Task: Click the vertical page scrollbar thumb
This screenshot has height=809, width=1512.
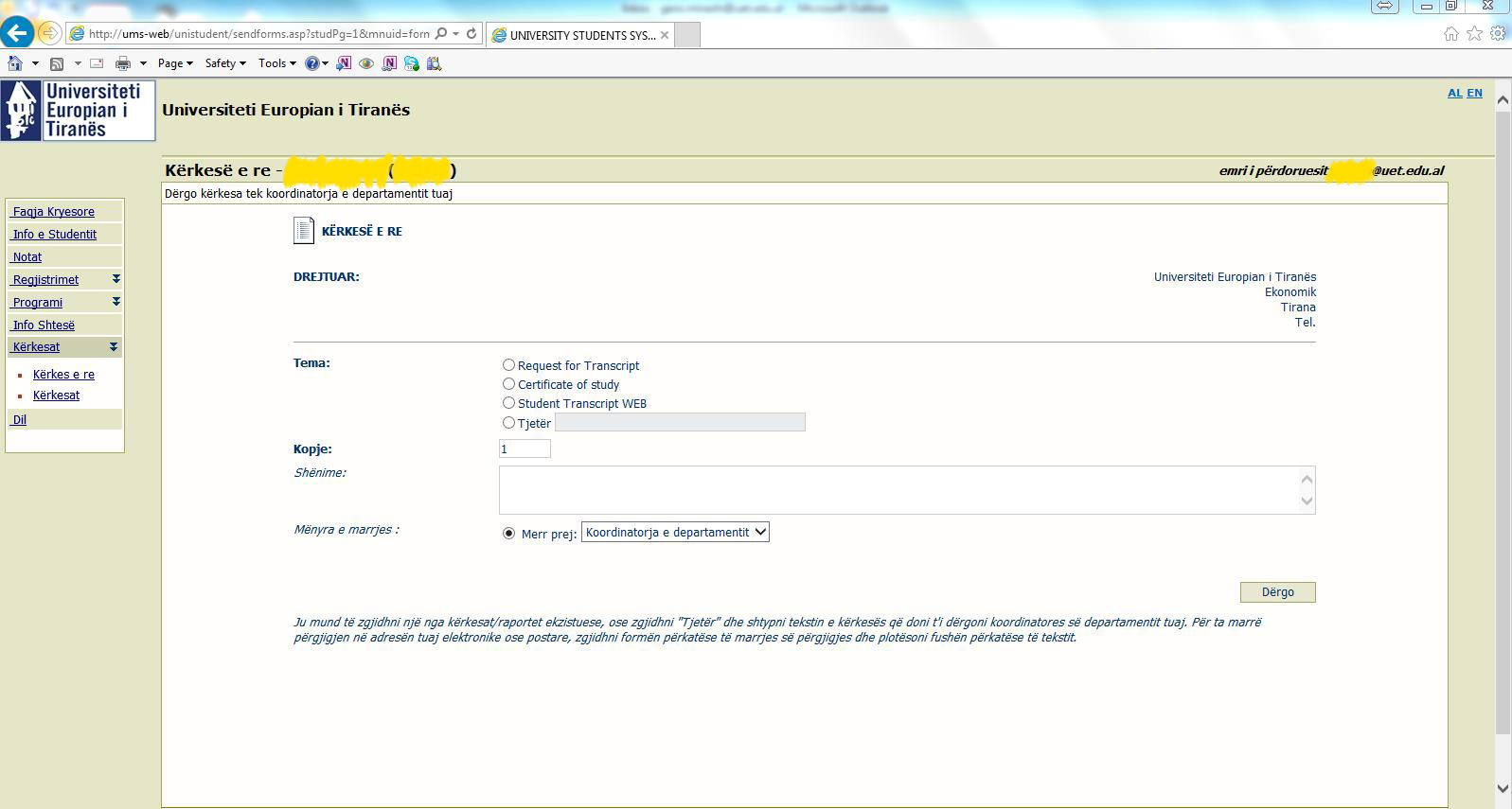Action: point(1503,421)
